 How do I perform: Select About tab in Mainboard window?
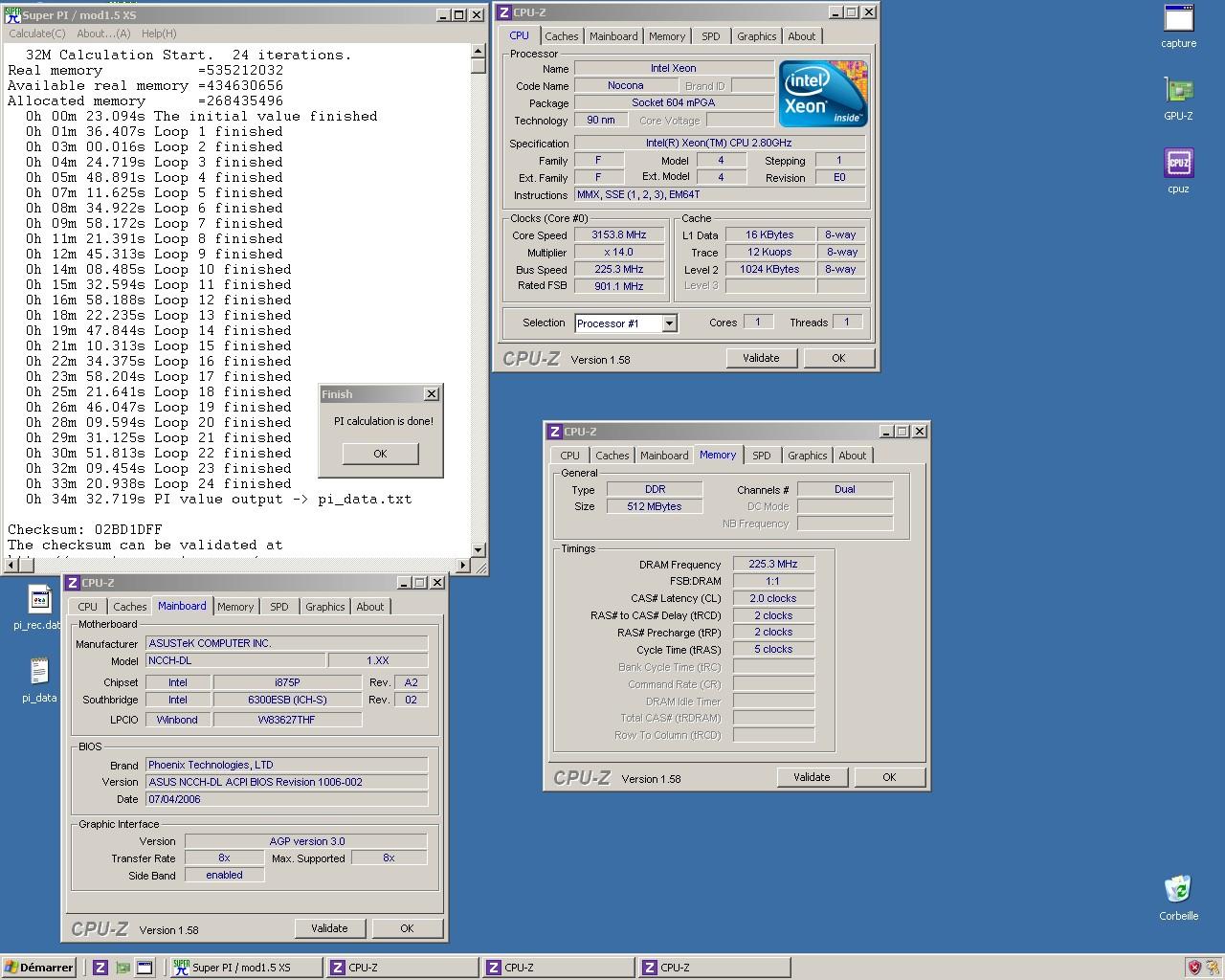(370, 607)
